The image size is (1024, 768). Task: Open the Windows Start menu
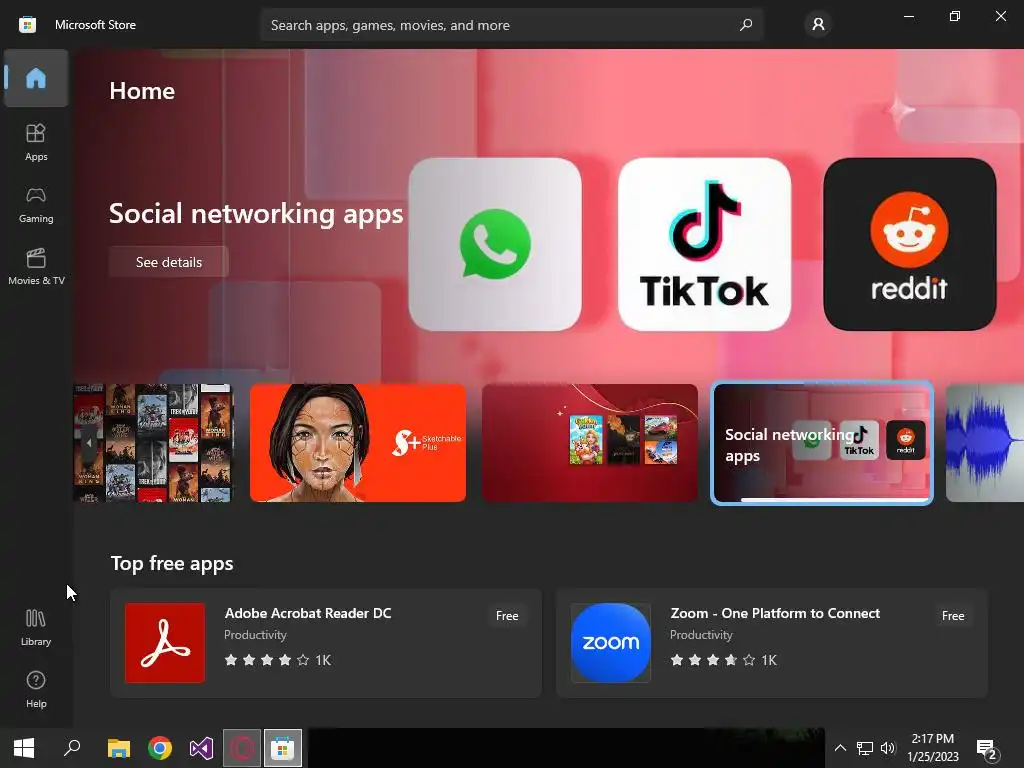(x=24, y=748)
